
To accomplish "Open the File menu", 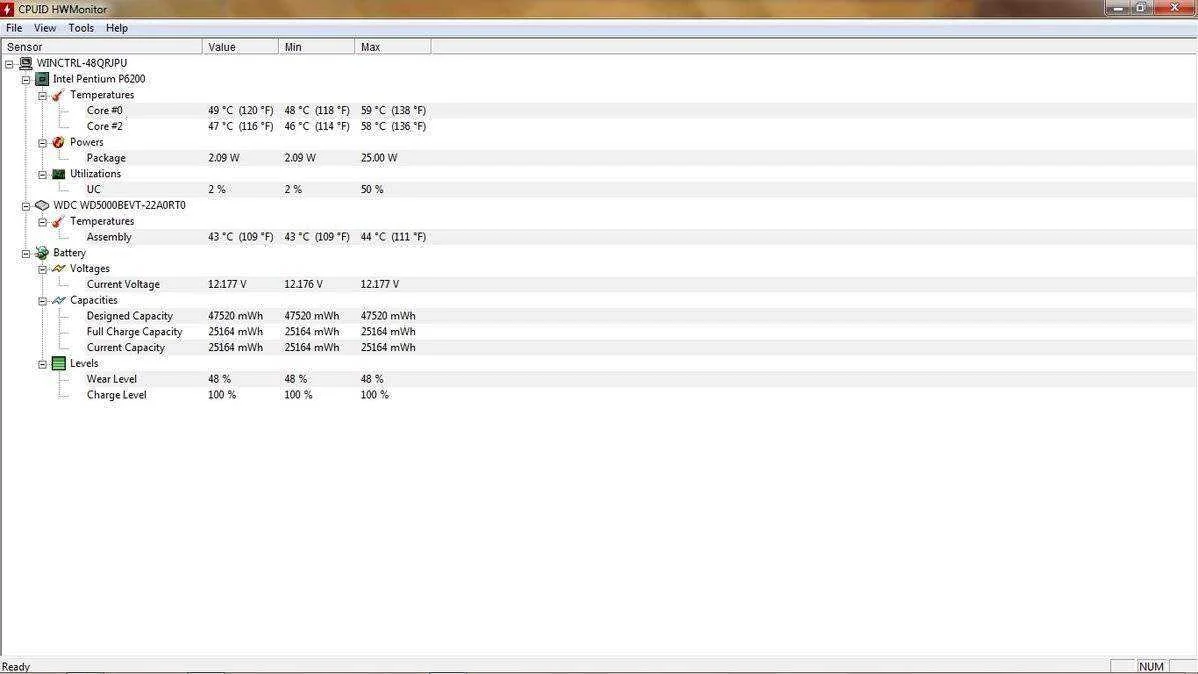I will 14,28.
